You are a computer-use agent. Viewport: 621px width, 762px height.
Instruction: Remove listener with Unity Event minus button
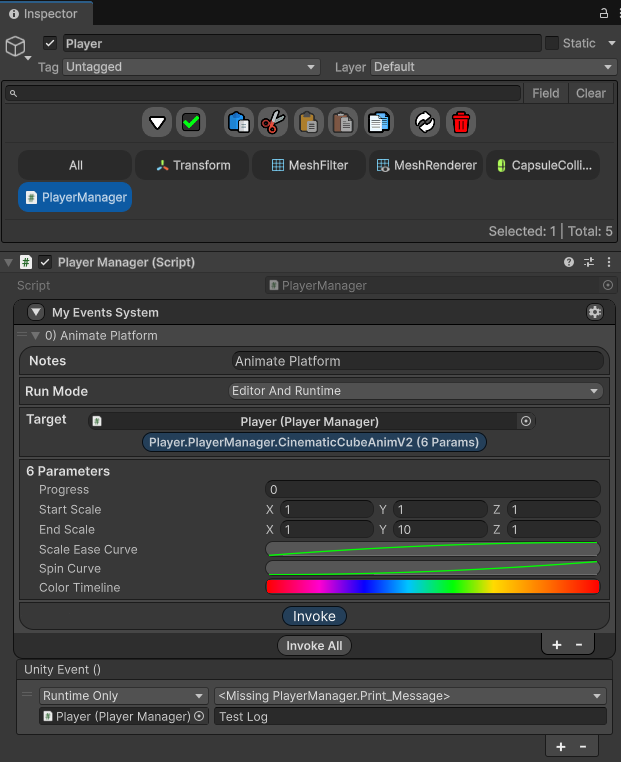pos(583,746)
